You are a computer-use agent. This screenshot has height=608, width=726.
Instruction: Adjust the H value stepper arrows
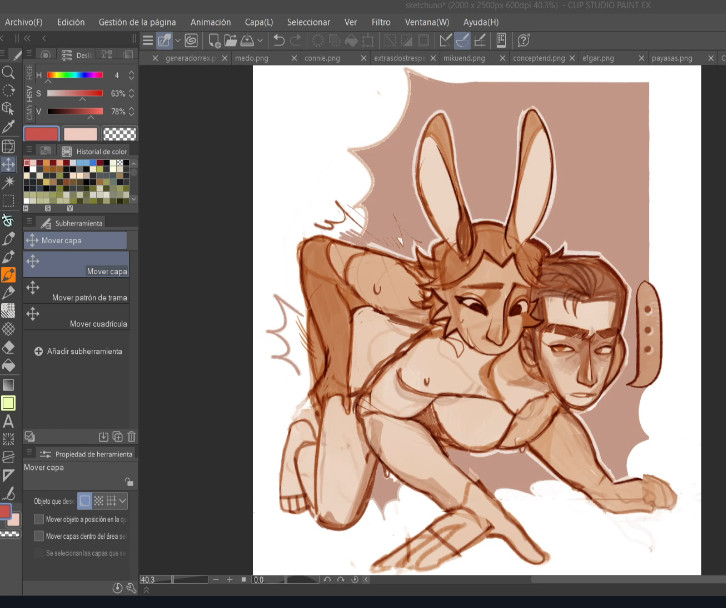(x=131, y=75)
